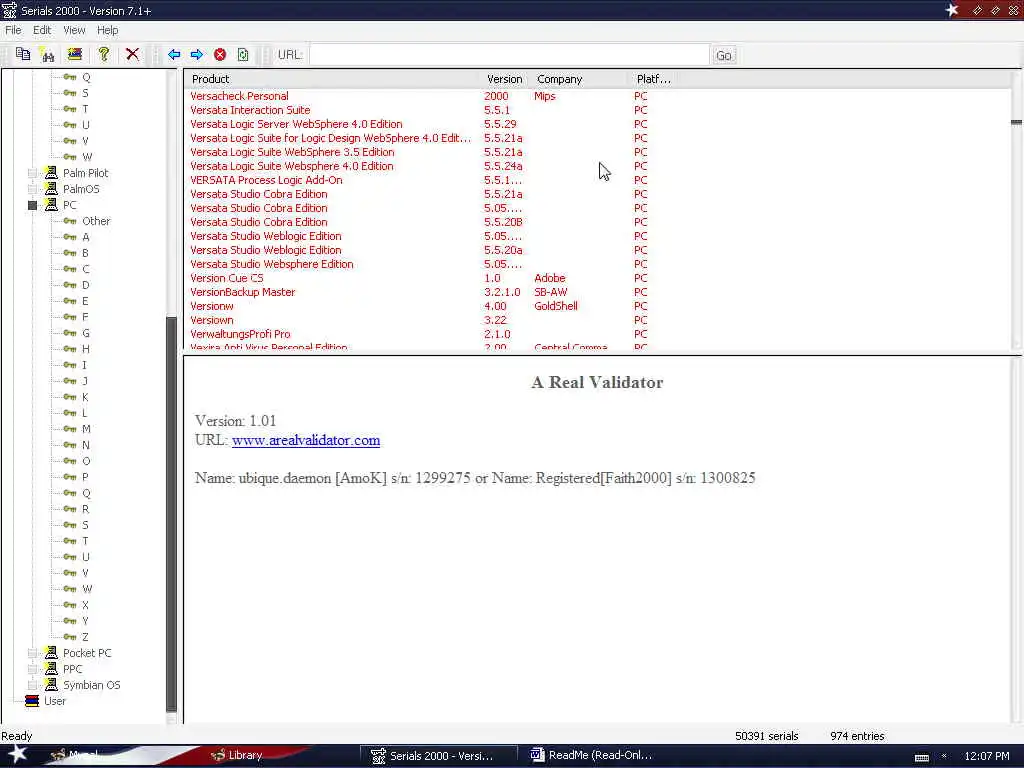Switch to ReadMe (Read-Only) taskbar window
Viewport: 1024px width, 768px height.
593,755
